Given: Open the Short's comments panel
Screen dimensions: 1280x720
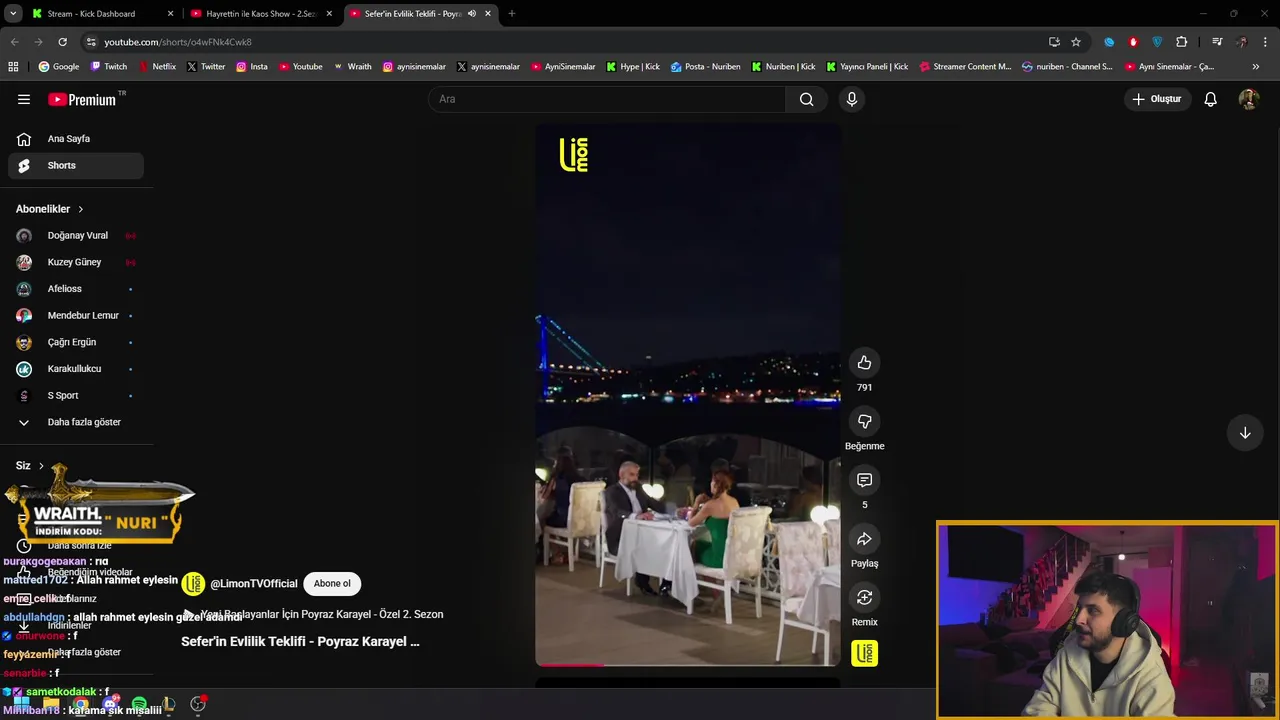Looking at the screenshot, I should click(x=864, y=480).
